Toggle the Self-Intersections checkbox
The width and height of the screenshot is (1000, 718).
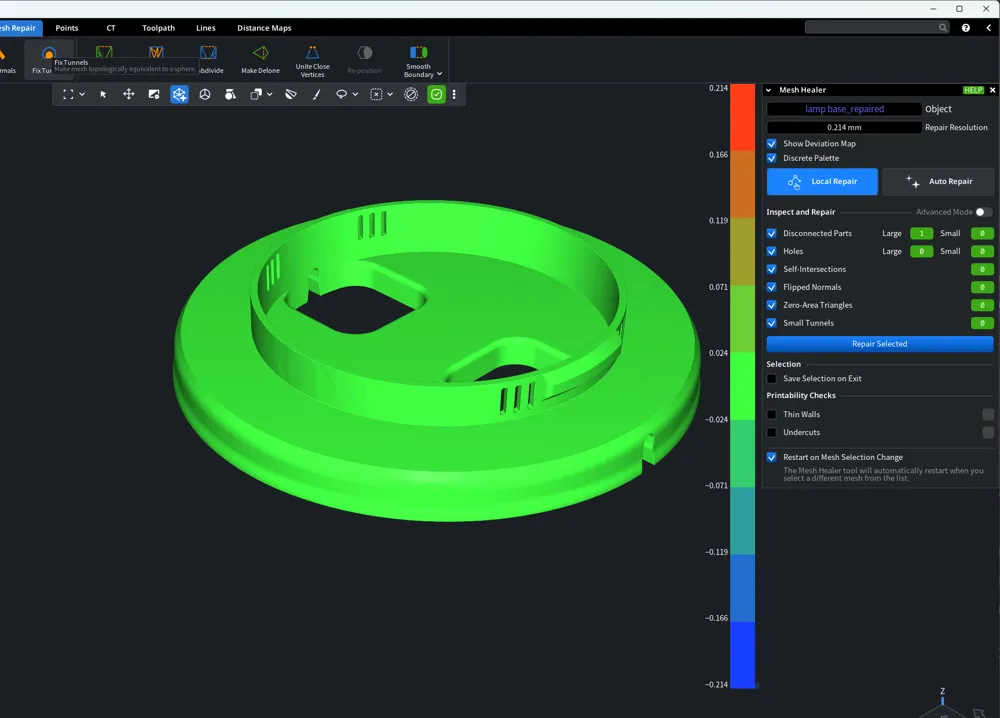coord(772,269)
